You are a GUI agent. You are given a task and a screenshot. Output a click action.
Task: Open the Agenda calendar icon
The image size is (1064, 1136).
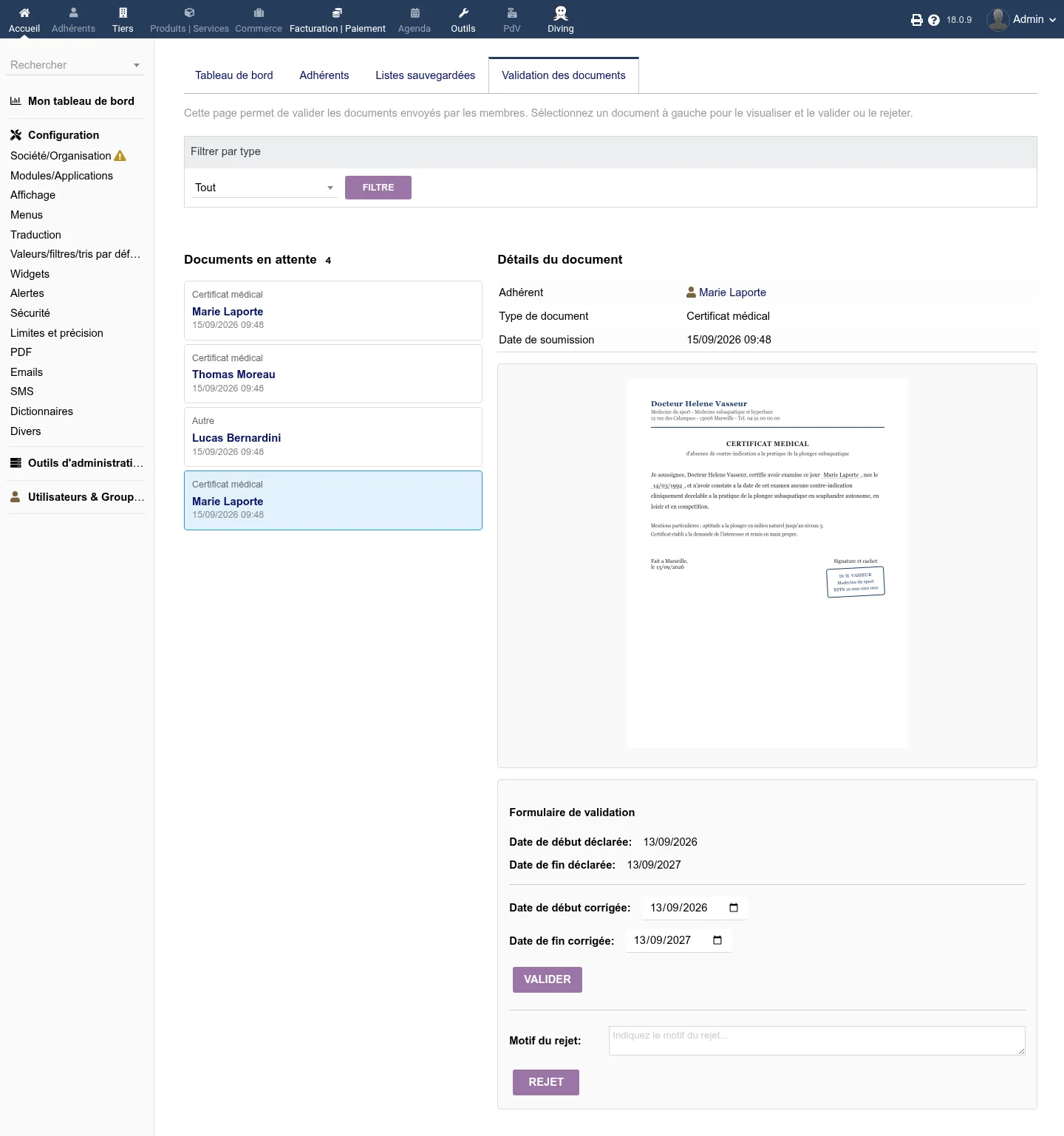pos(415,13)
